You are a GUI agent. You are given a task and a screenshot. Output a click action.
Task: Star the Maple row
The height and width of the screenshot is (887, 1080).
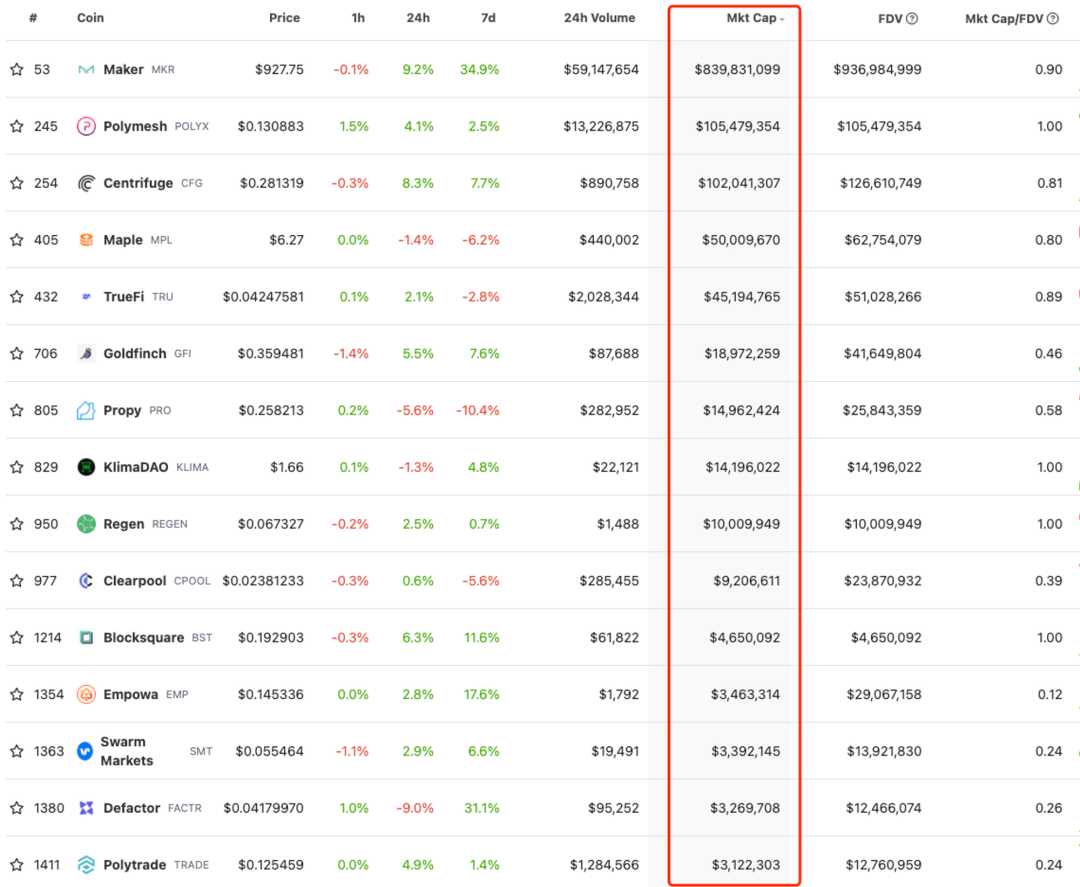click(x=17, y=240)
